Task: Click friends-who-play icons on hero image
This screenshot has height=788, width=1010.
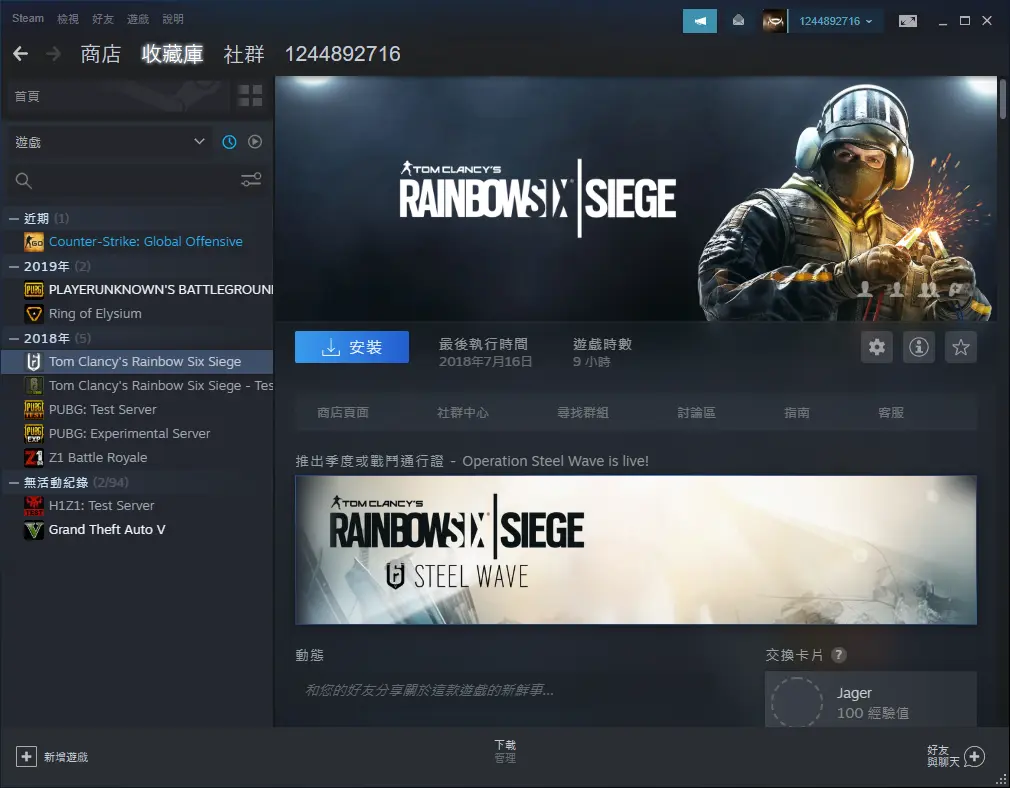Action: click(913, 289)
